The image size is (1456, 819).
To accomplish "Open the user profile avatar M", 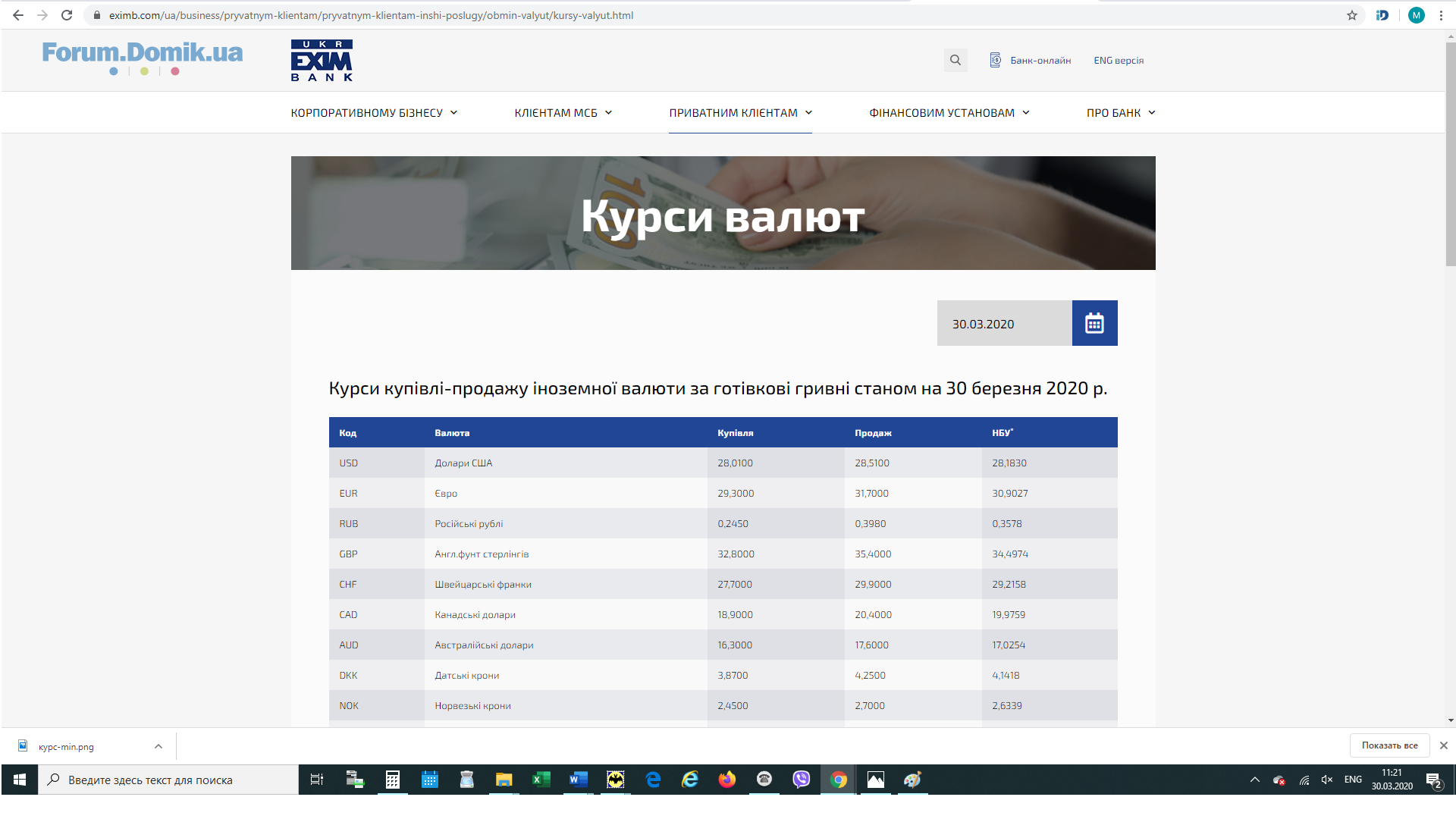I will point(1416,15).
